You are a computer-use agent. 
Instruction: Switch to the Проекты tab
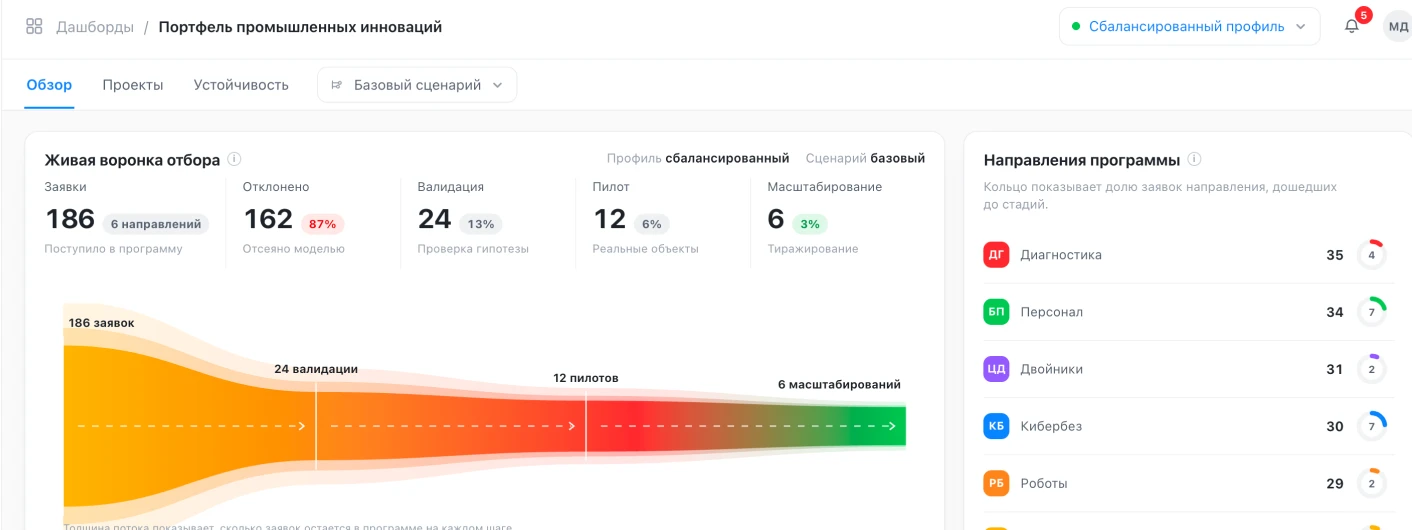pos(133,85)
